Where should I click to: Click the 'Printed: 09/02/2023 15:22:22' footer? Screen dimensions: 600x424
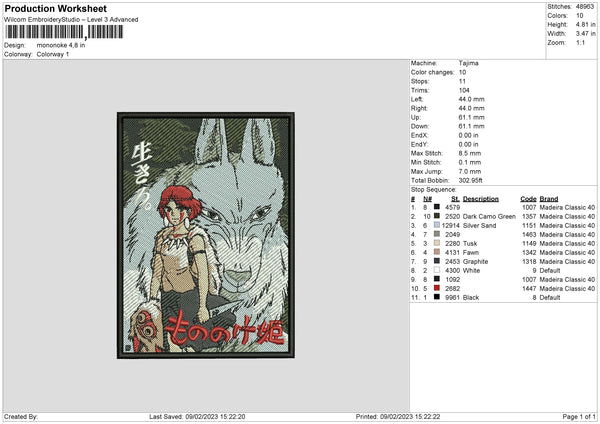(x=398, y=416)
